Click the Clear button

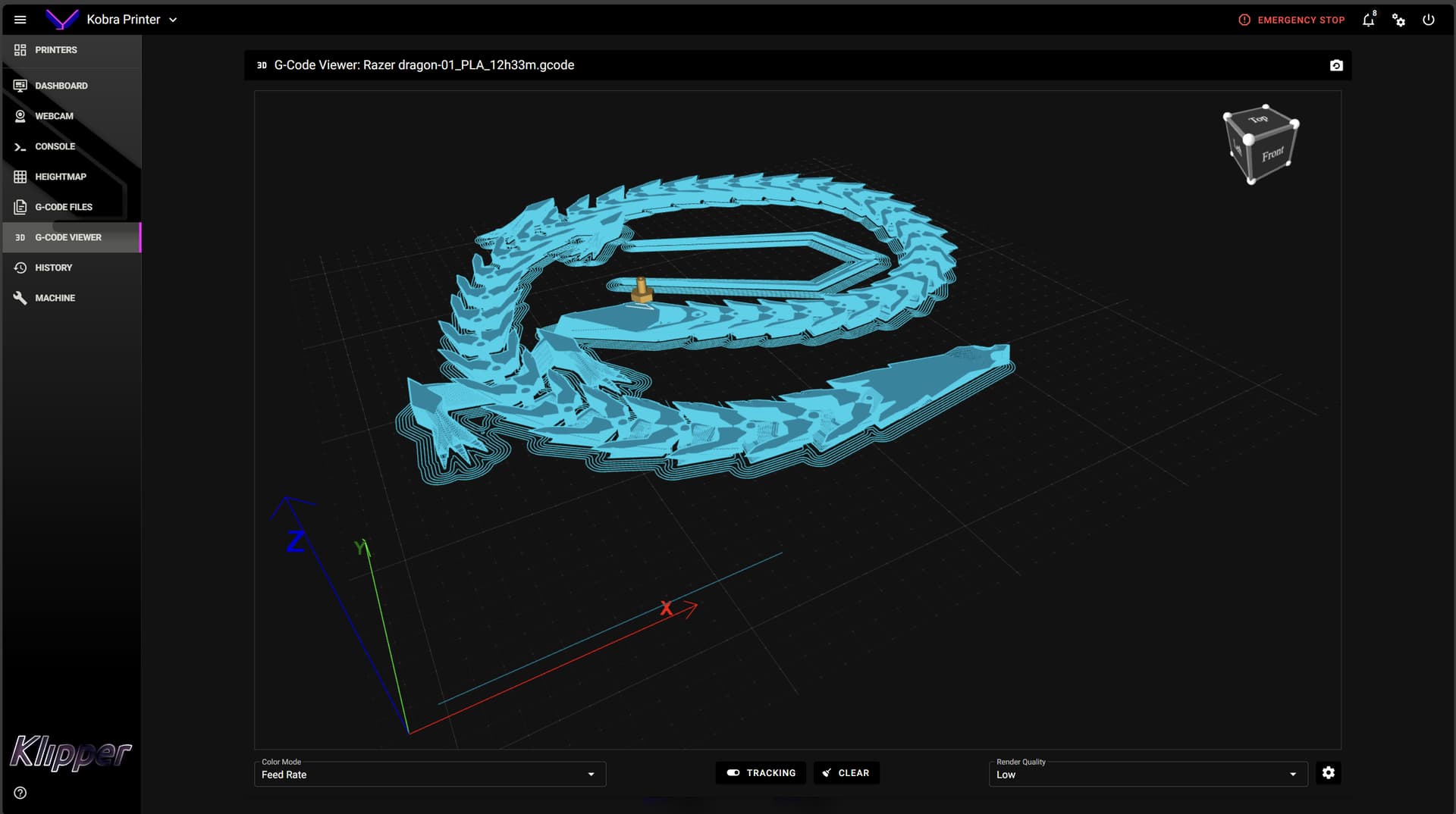point(846,773)
